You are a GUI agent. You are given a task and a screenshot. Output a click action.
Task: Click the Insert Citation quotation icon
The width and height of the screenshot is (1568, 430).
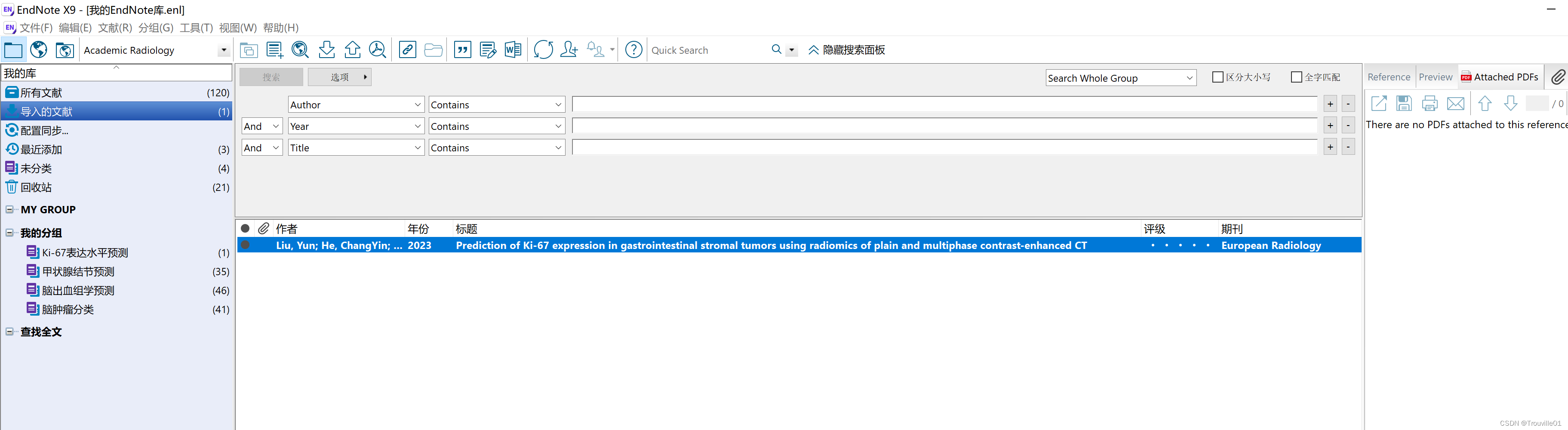463,50
